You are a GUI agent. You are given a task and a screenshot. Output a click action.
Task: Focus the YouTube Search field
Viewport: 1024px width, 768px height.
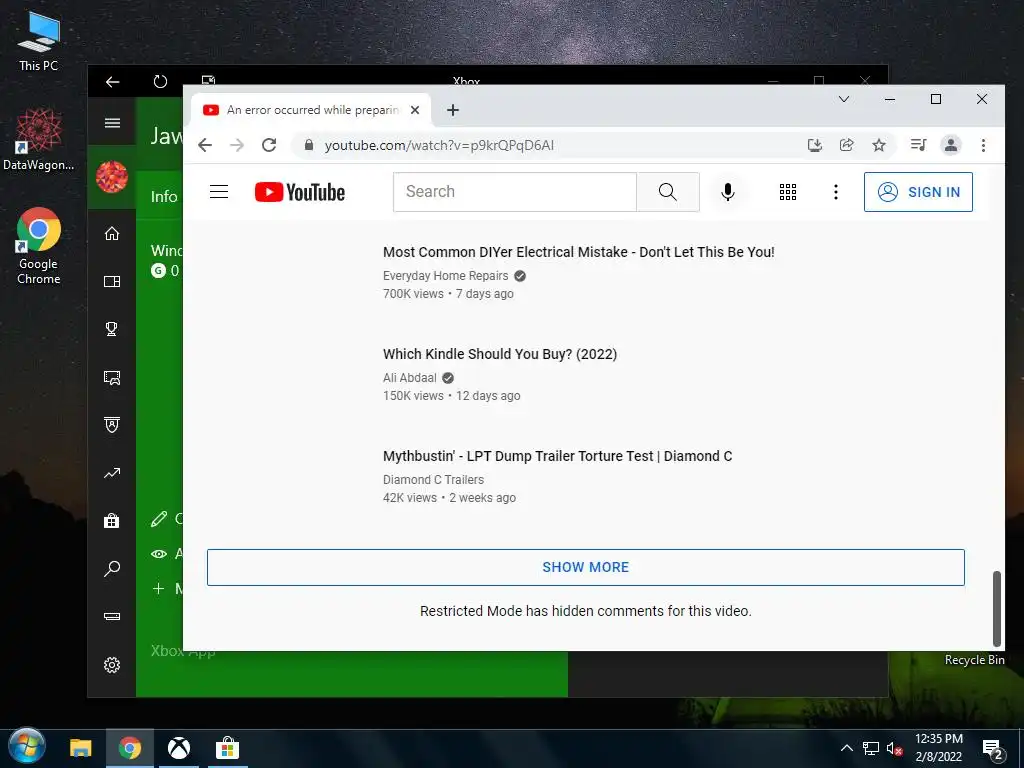click(x=515, y=191)
